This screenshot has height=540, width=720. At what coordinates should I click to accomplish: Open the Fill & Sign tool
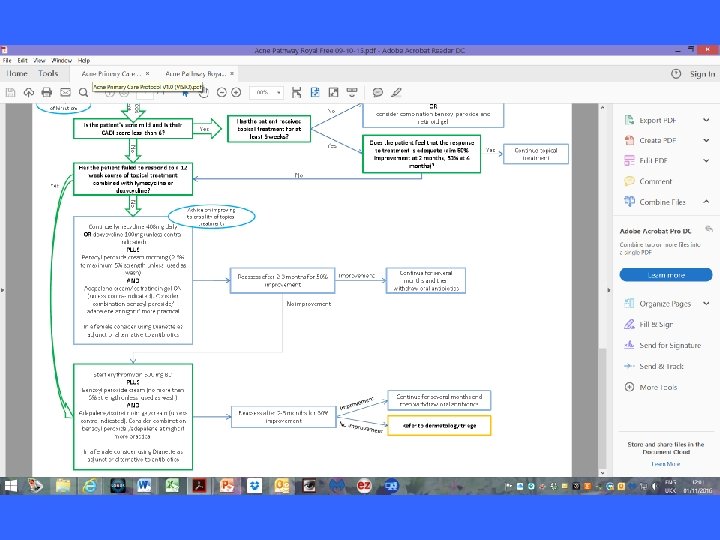coord(656,324)
